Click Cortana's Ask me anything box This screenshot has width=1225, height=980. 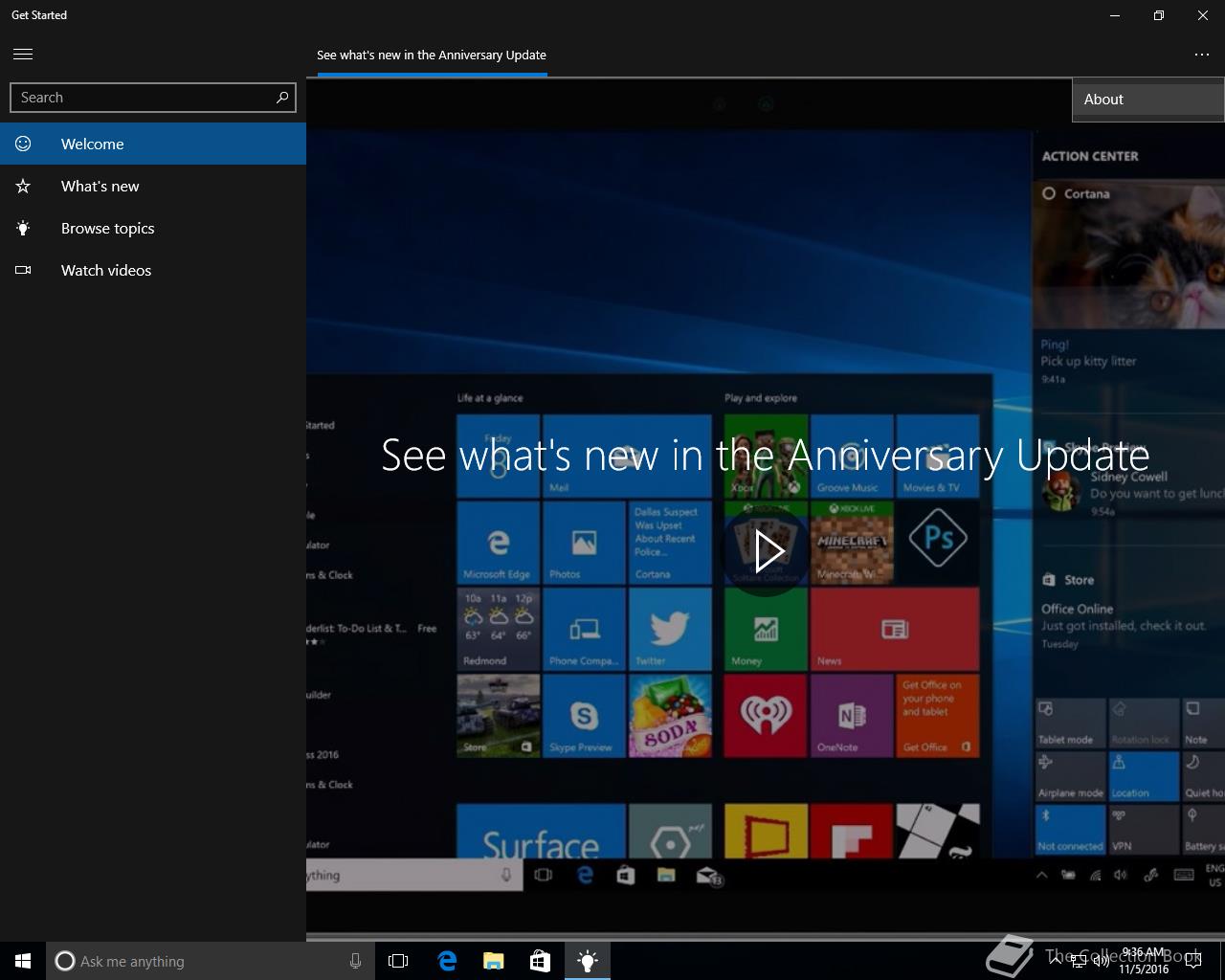pos(210,961)
